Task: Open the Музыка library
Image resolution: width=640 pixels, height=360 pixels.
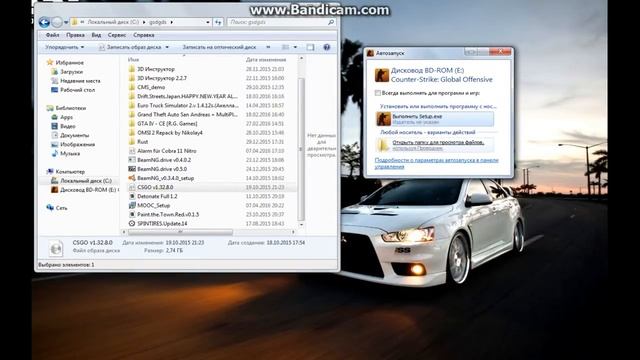Action: (x=70, y=153)
